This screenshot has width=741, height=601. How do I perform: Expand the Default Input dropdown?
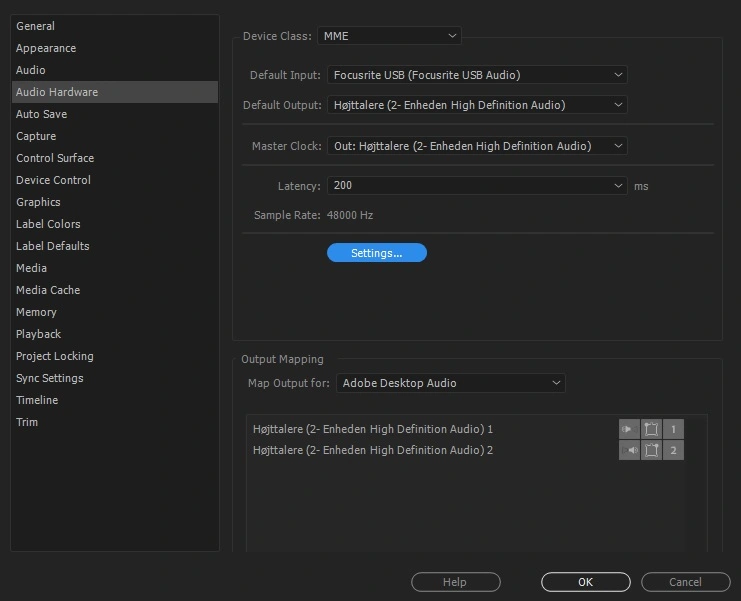[x=477, y=75]
